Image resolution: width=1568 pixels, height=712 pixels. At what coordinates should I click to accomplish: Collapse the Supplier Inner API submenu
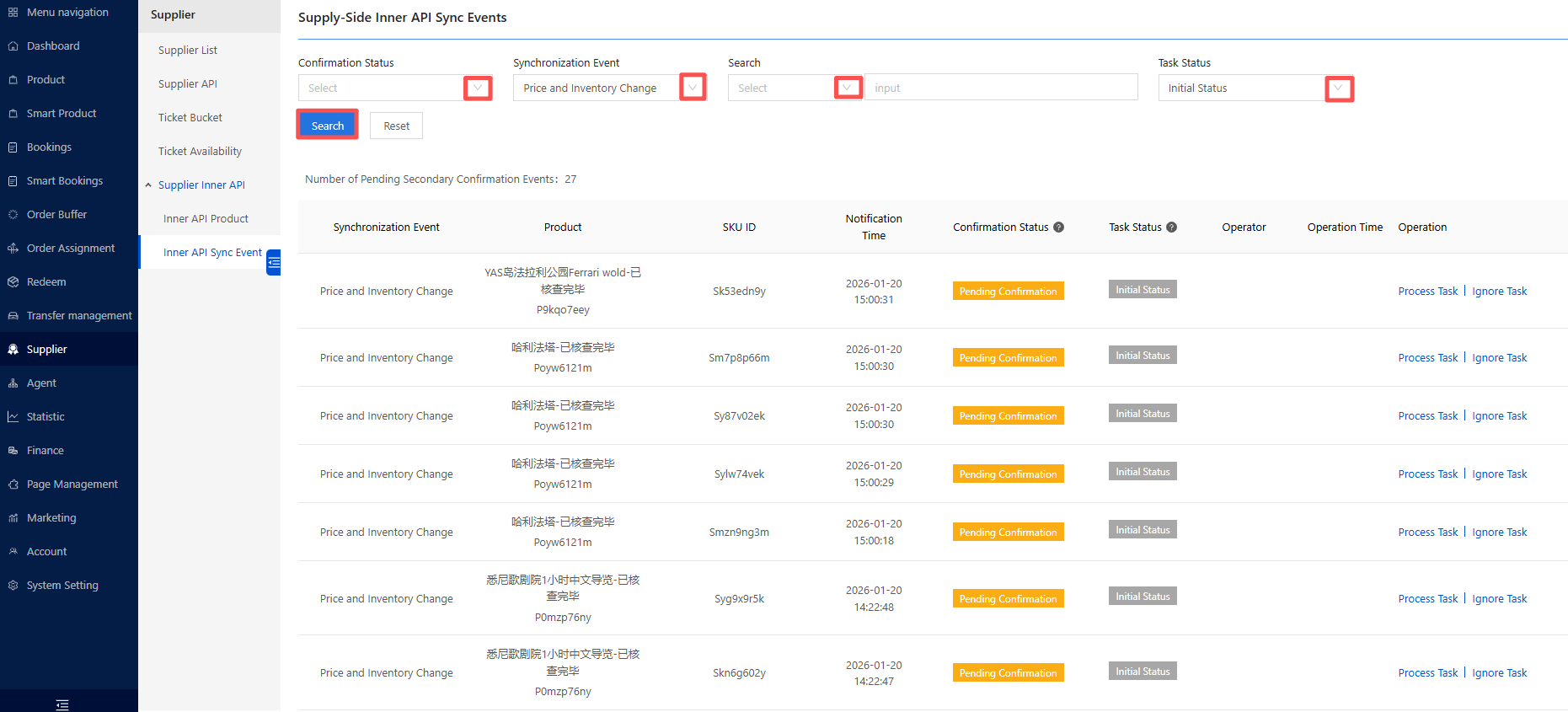[148, 185]
